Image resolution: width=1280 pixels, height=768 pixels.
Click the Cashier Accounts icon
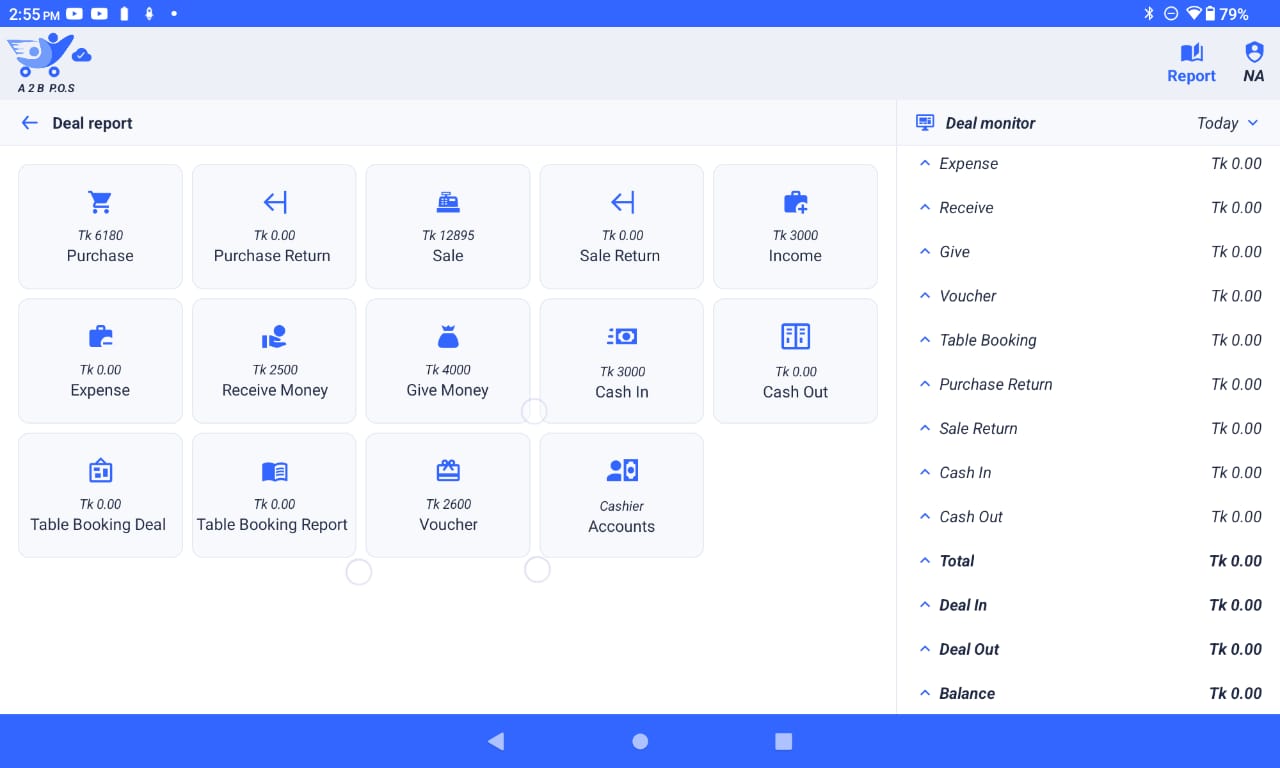(621, 470)
